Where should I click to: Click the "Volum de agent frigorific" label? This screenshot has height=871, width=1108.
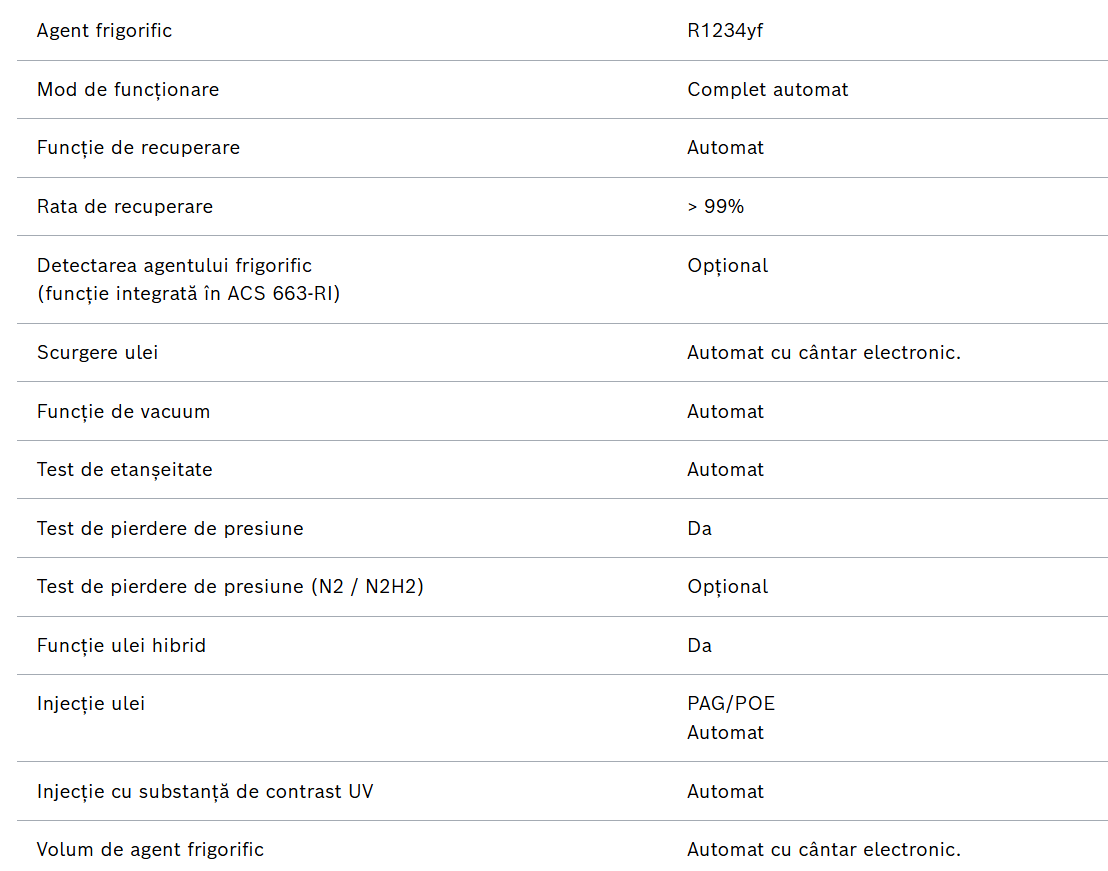point(150,850)
